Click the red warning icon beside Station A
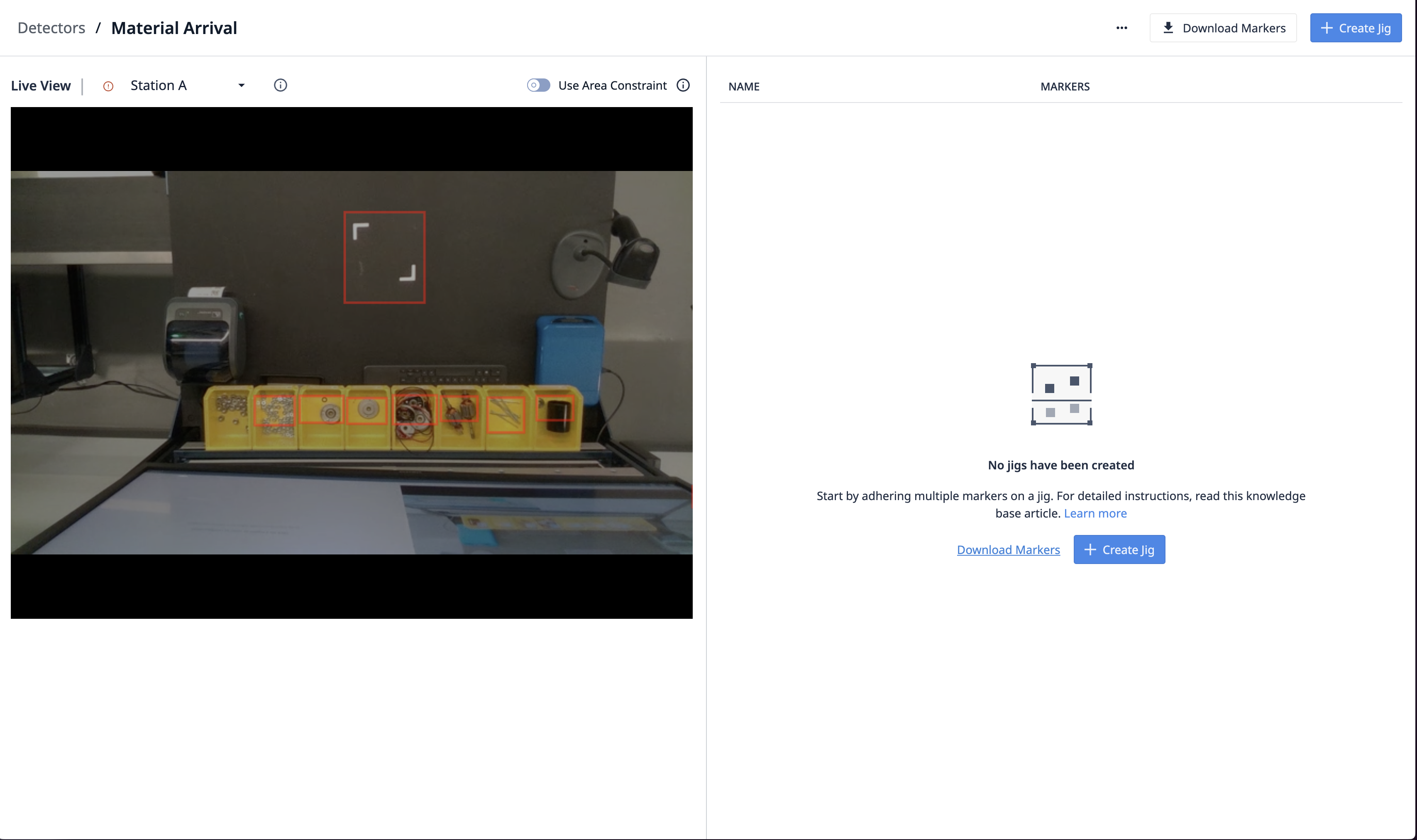1417x840 pixels. (x=108, y=86)
